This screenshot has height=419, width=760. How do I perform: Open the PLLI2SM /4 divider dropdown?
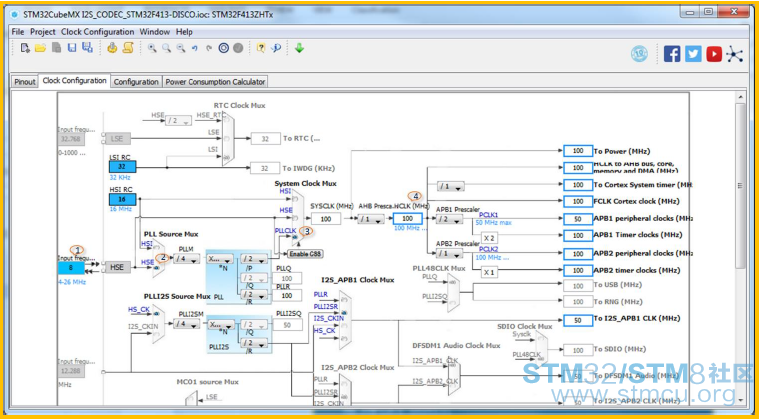click(x=187, y=324)
